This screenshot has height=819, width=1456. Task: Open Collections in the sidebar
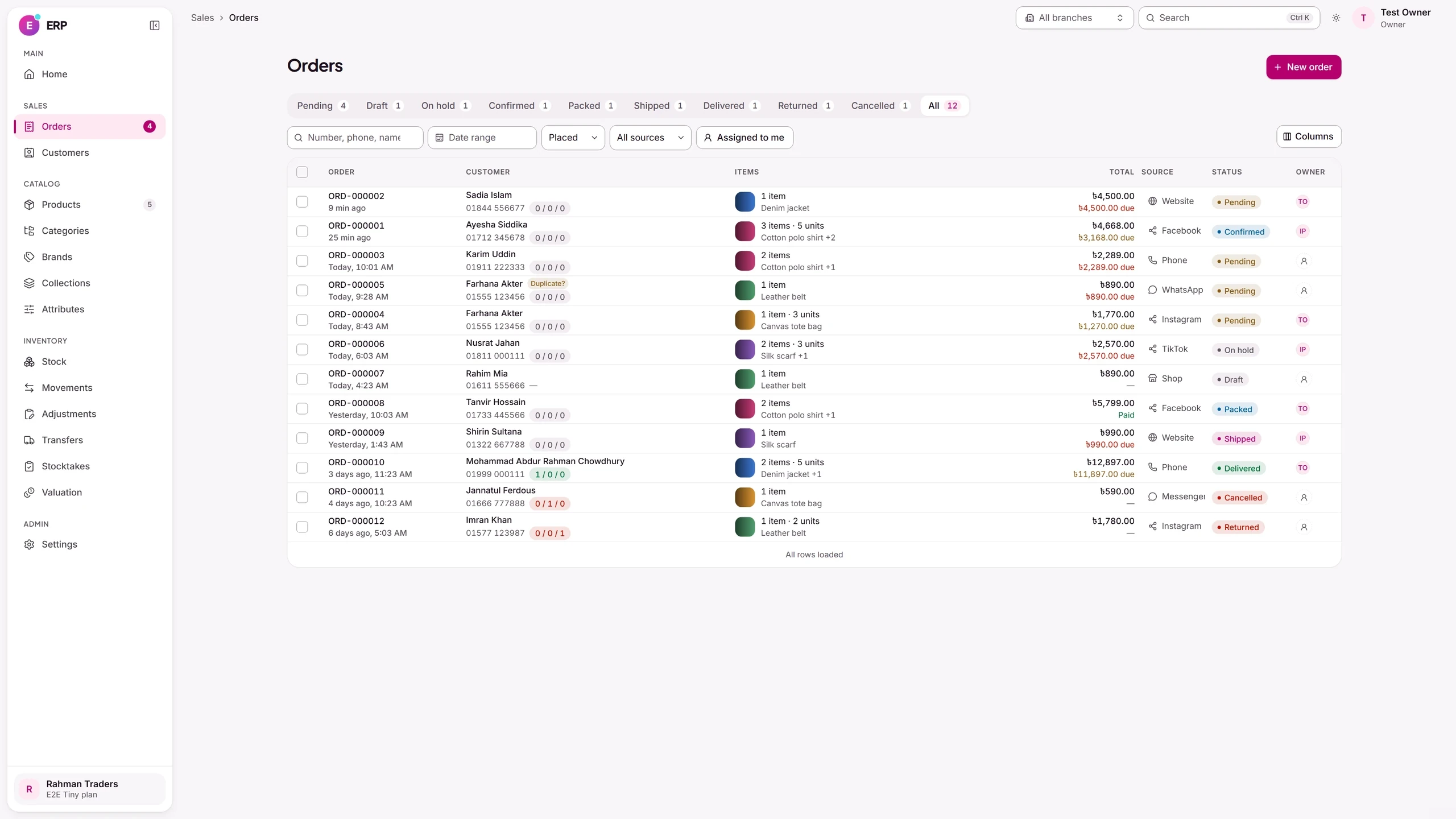tap(90, 283)
